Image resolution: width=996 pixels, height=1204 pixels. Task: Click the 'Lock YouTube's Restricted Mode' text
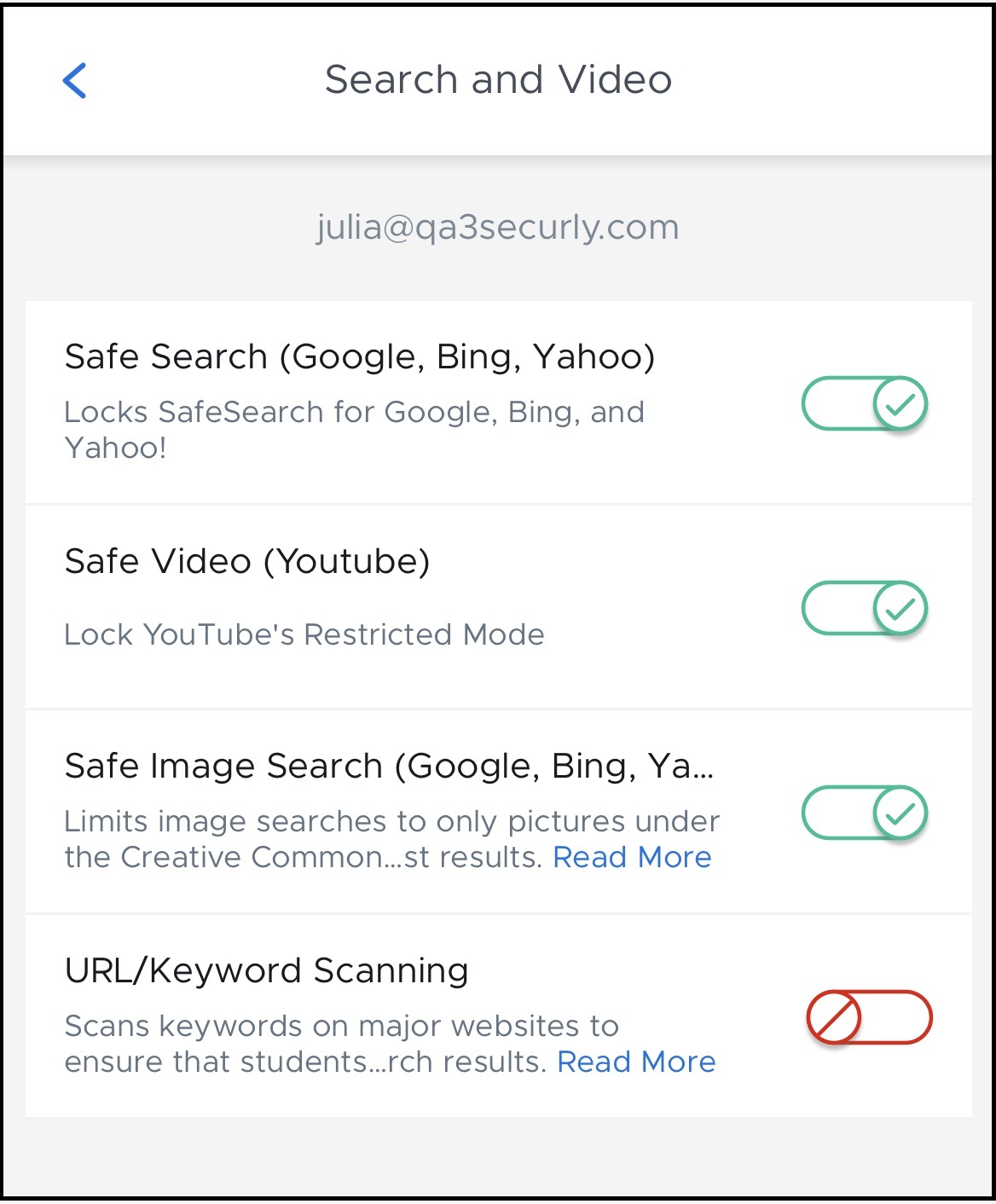coord(304,634)
